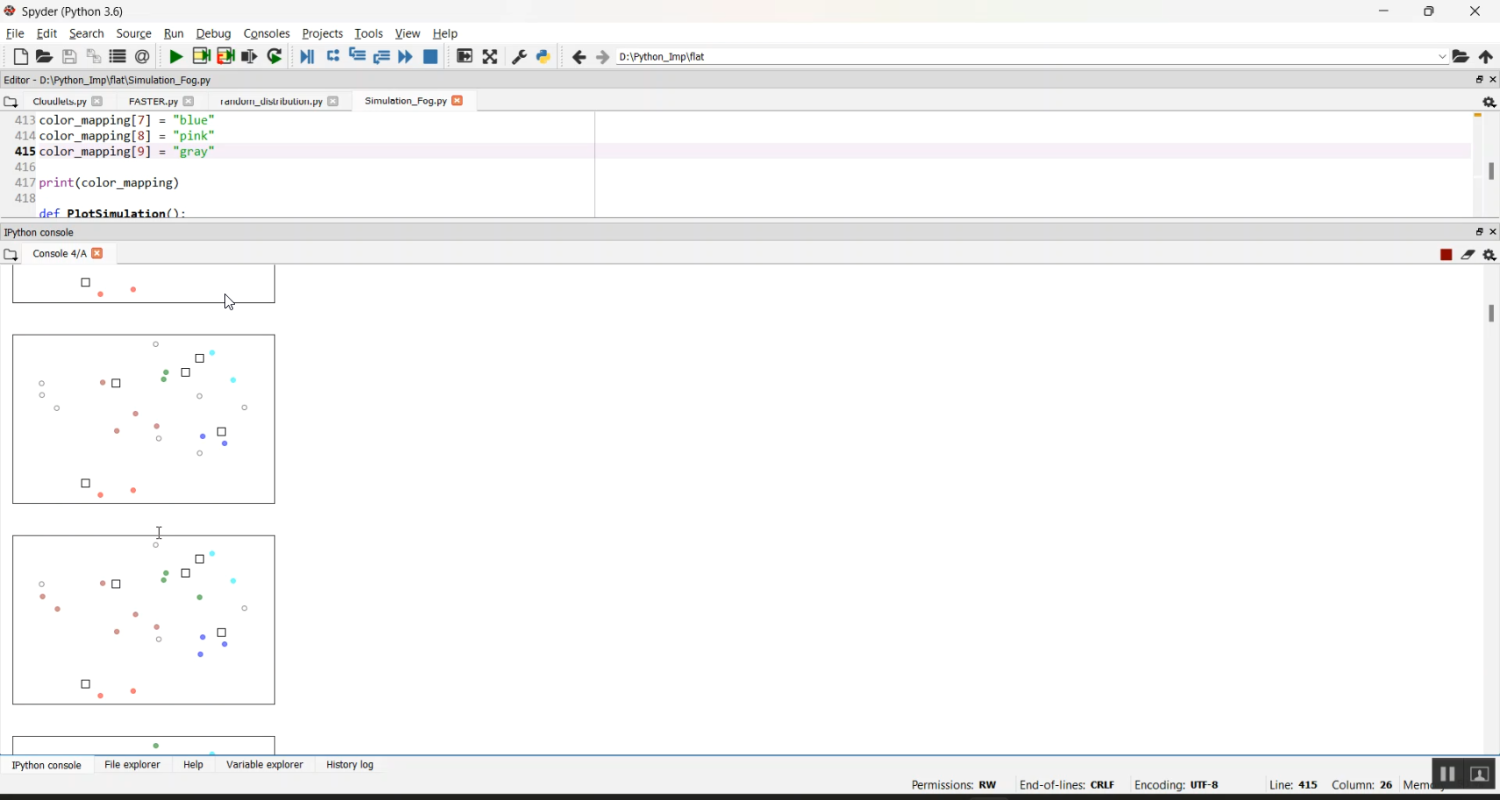
Task: Open the Run menu
Action: pos(174,33)
